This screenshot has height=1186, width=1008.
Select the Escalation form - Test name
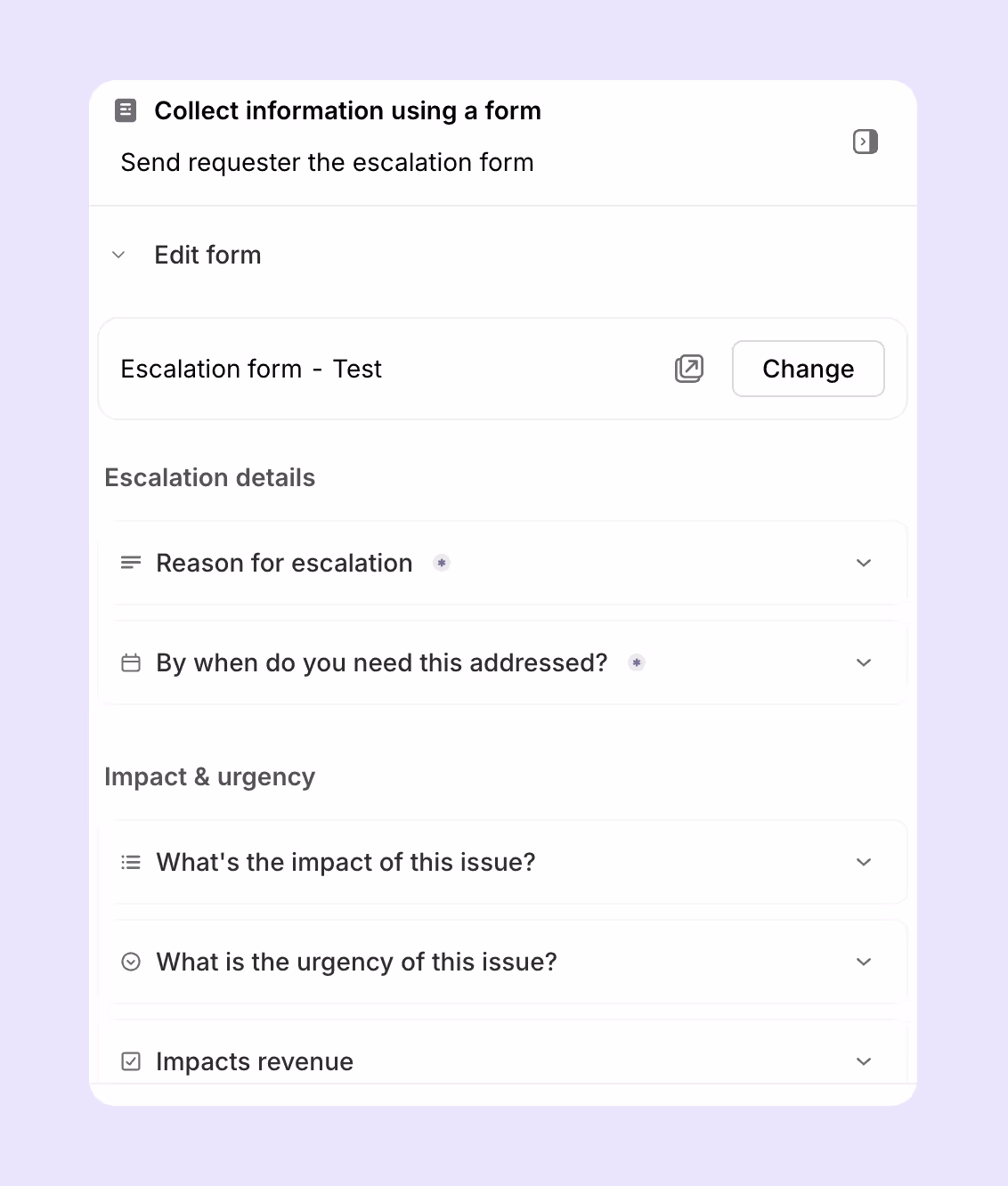click(251, 369)
